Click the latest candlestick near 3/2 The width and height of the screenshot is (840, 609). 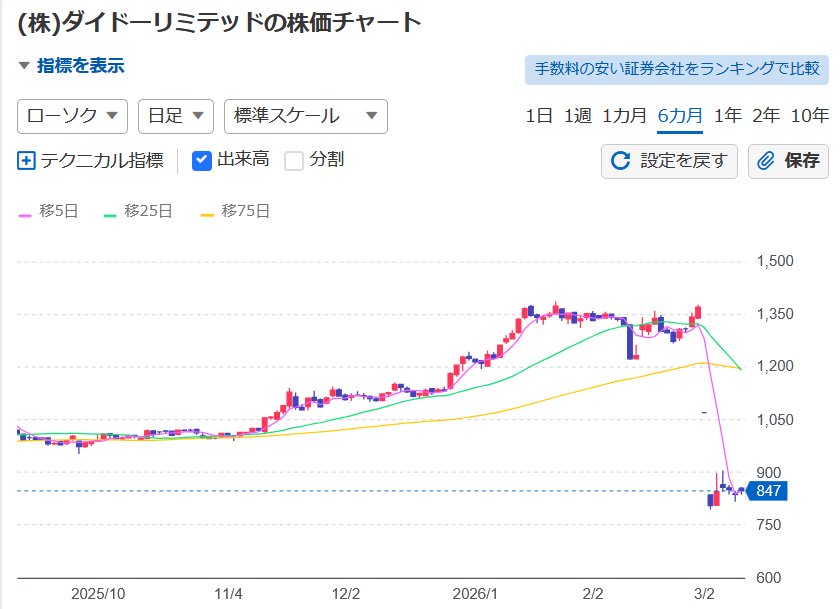pos(741,490)
